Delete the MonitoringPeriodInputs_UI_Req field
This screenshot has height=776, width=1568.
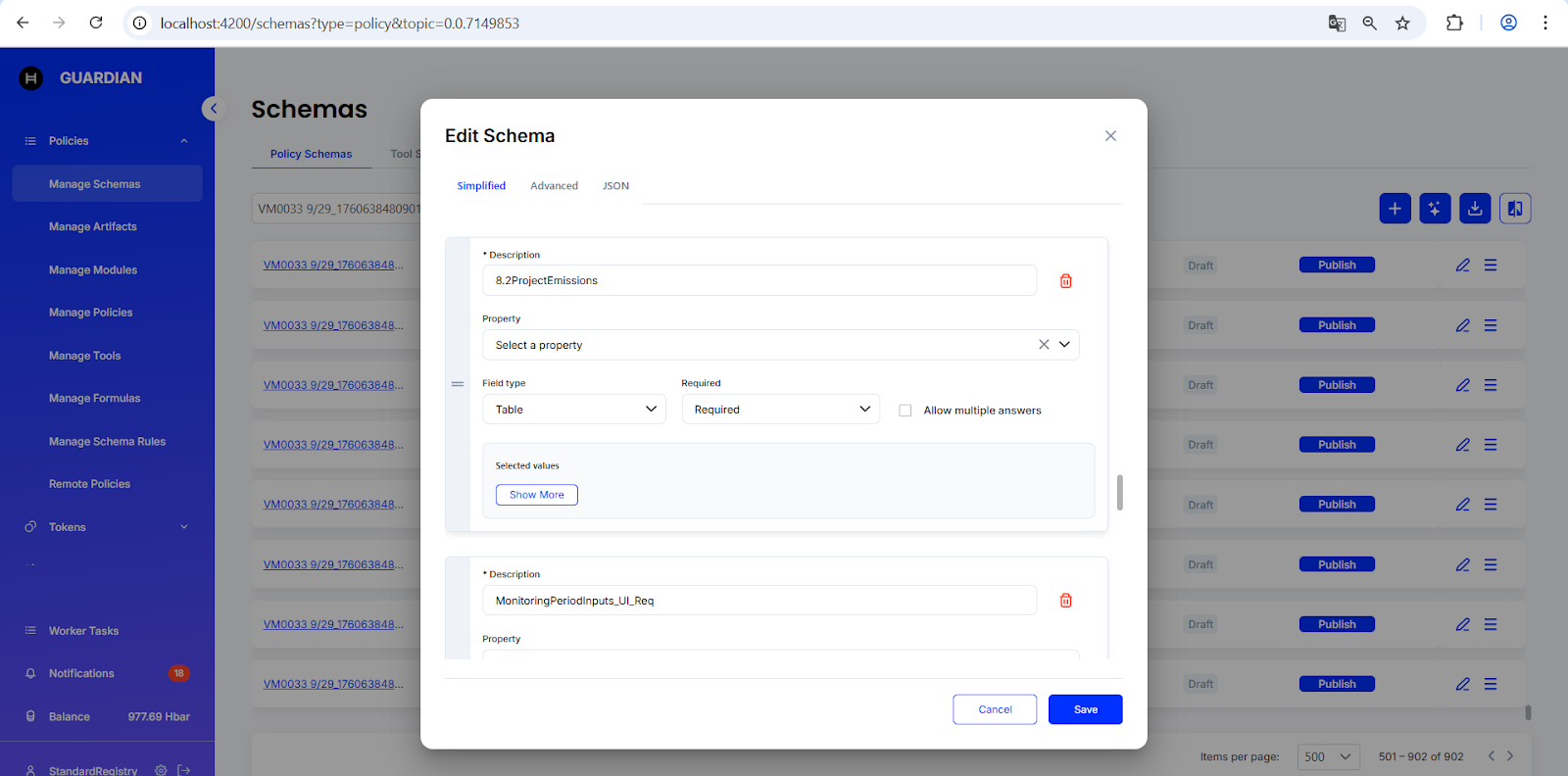click(1065, 601)
